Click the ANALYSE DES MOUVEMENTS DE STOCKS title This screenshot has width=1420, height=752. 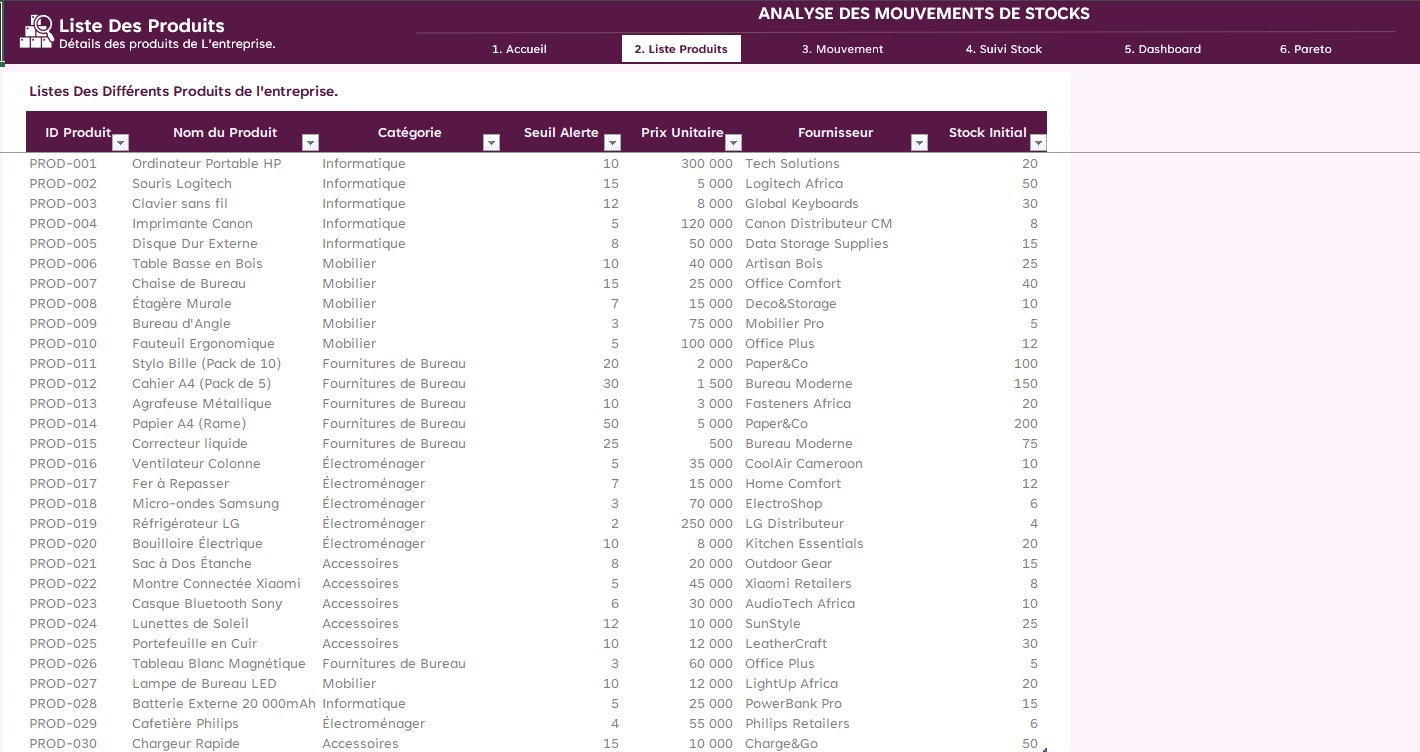coord(923,14)
